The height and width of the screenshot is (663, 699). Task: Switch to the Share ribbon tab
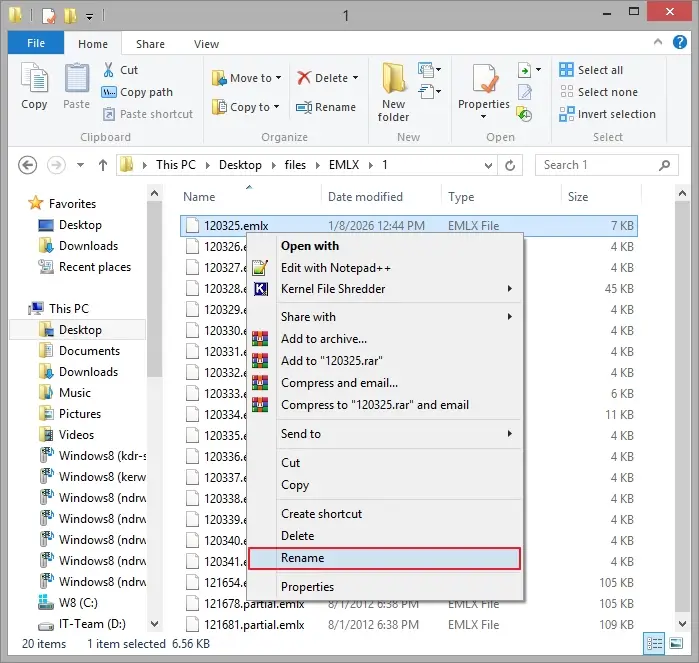tap(150, 44)
